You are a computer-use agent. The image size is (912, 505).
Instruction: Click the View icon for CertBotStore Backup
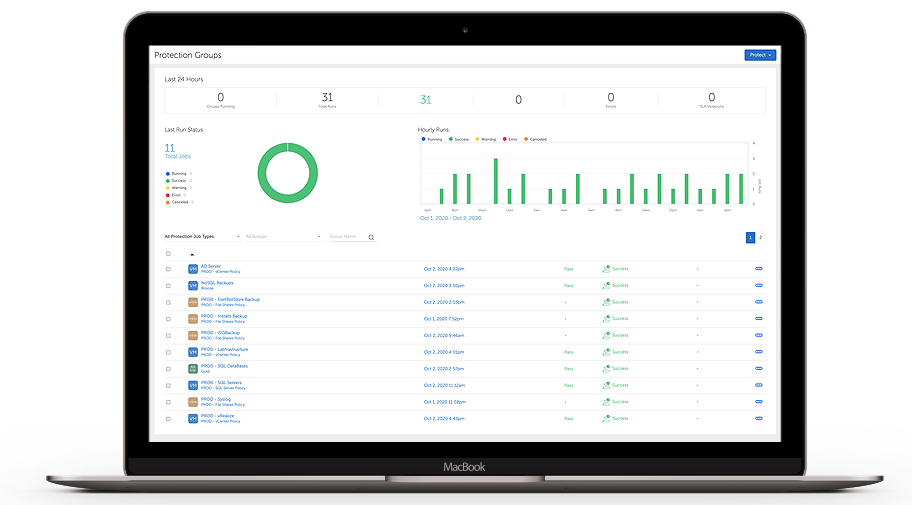(x=193, y=302)
